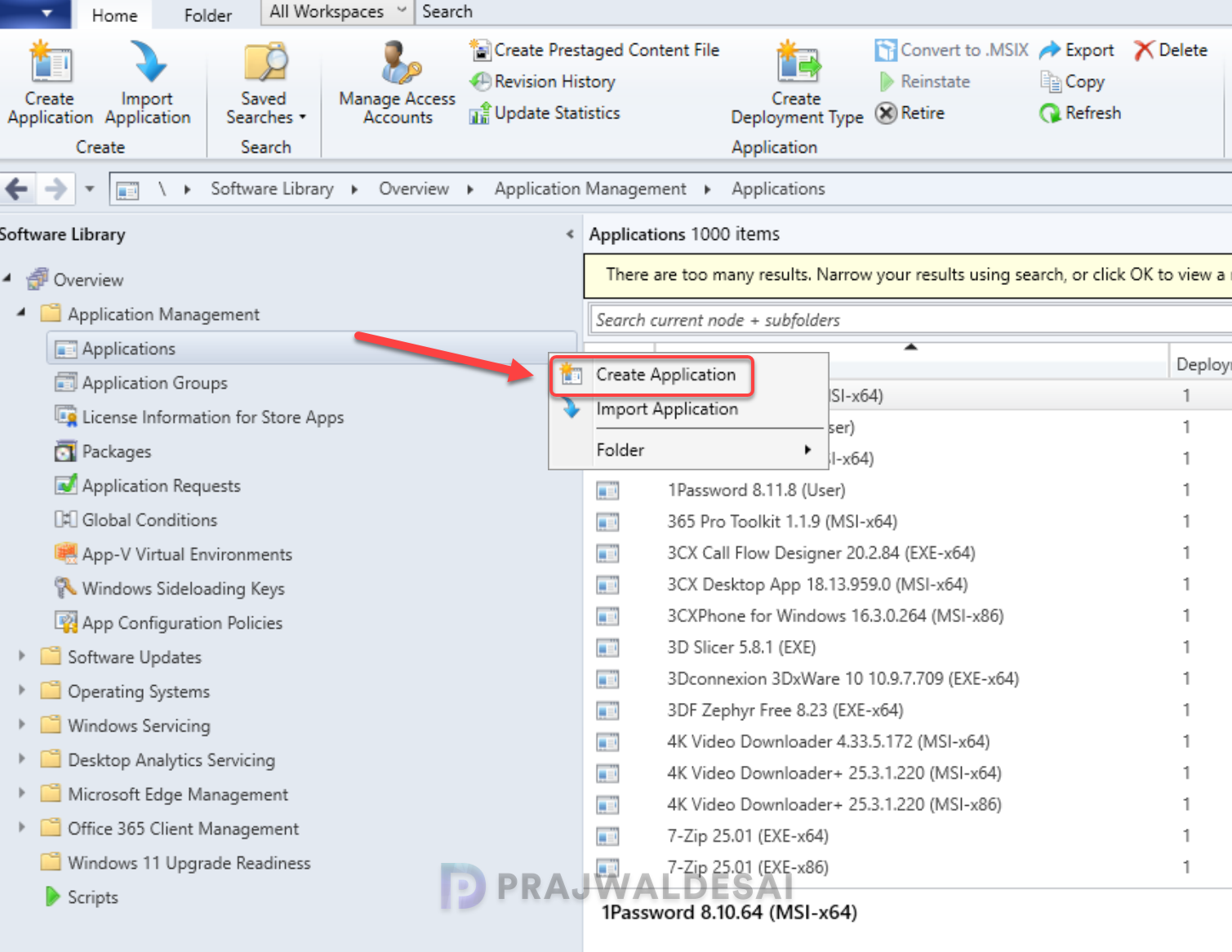Select 365 Pro Toolkit 1.1.9 application row

(908, 522)
